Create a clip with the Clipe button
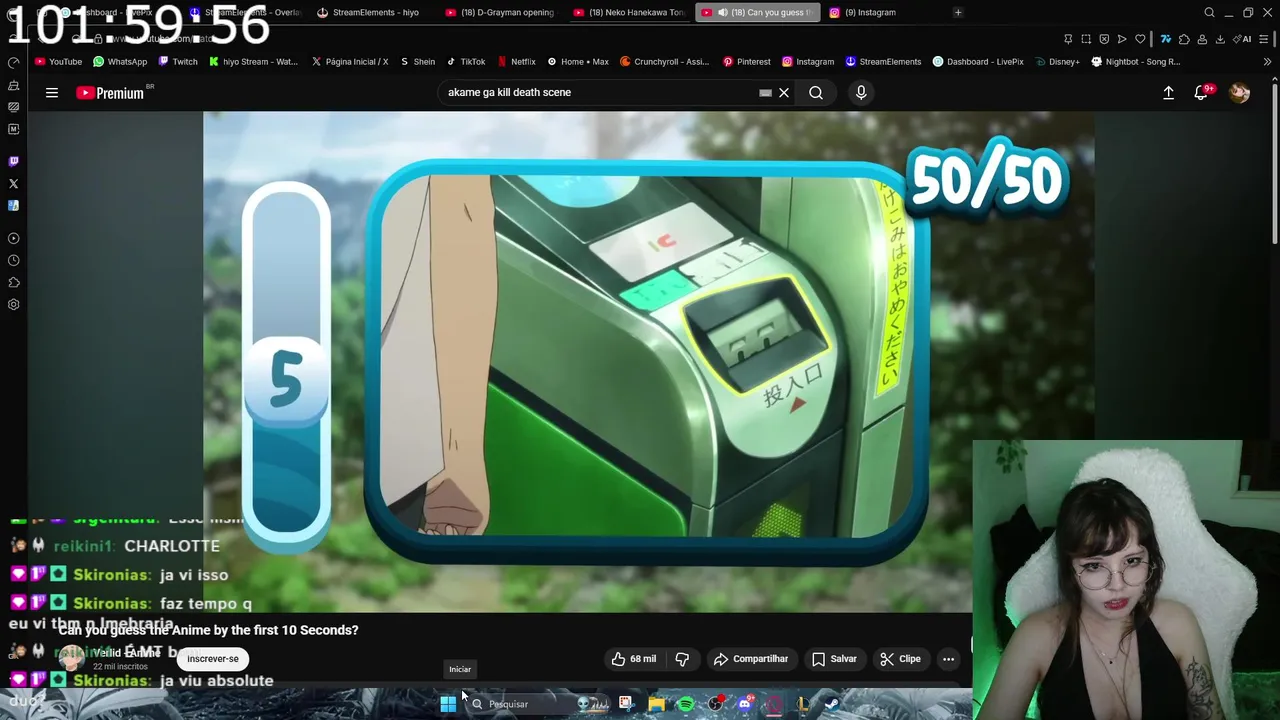 [x=900, y=659]
